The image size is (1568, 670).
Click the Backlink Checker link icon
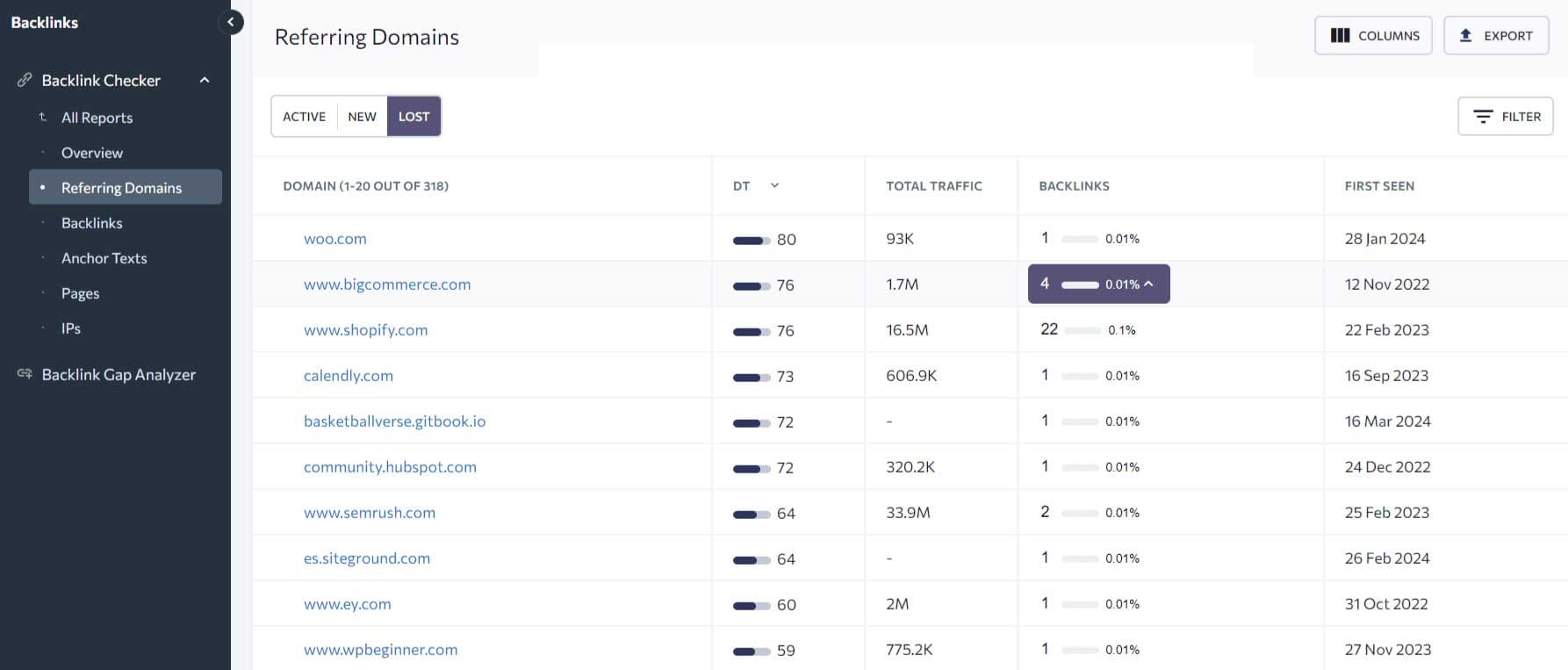25,80
